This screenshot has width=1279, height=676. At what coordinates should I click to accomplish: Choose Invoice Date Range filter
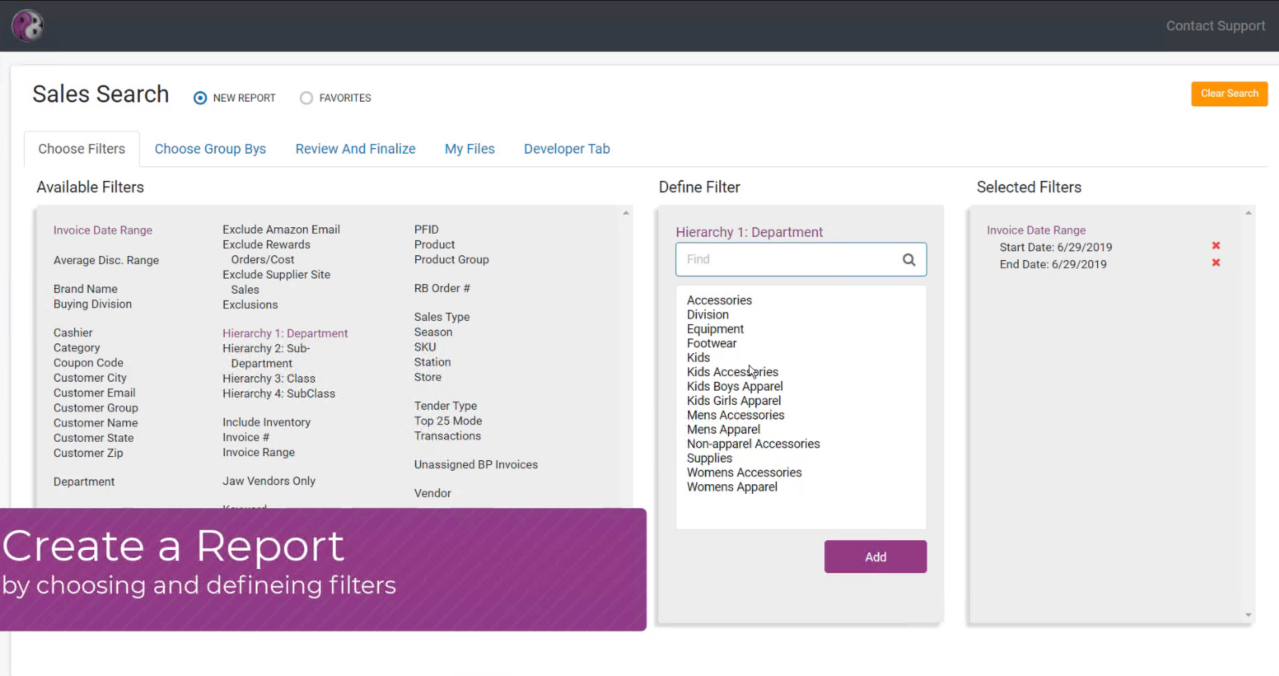coord(103,230)
